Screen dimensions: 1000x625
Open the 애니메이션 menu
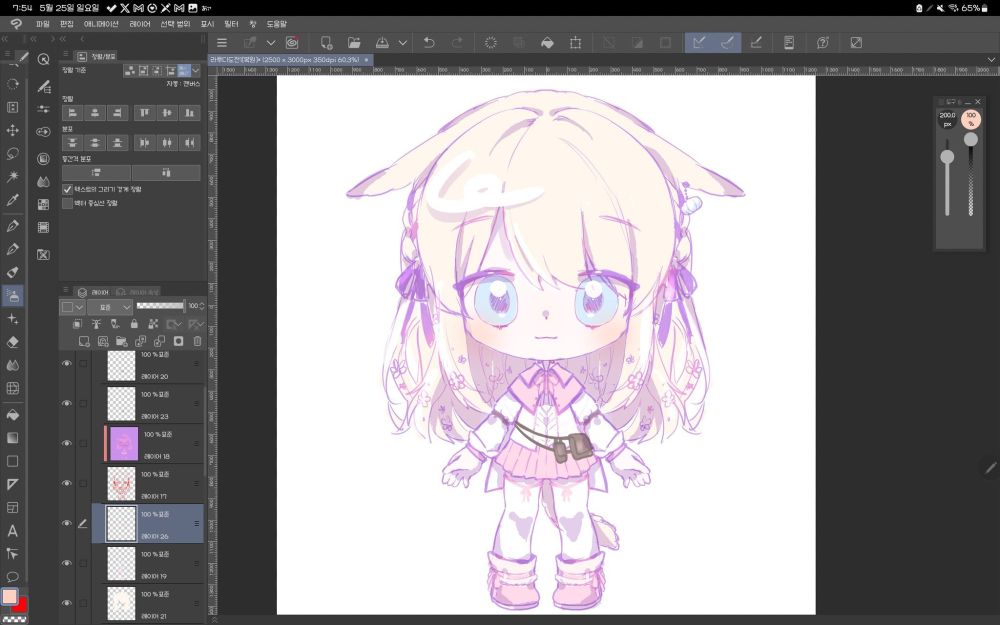click(101, 24)
